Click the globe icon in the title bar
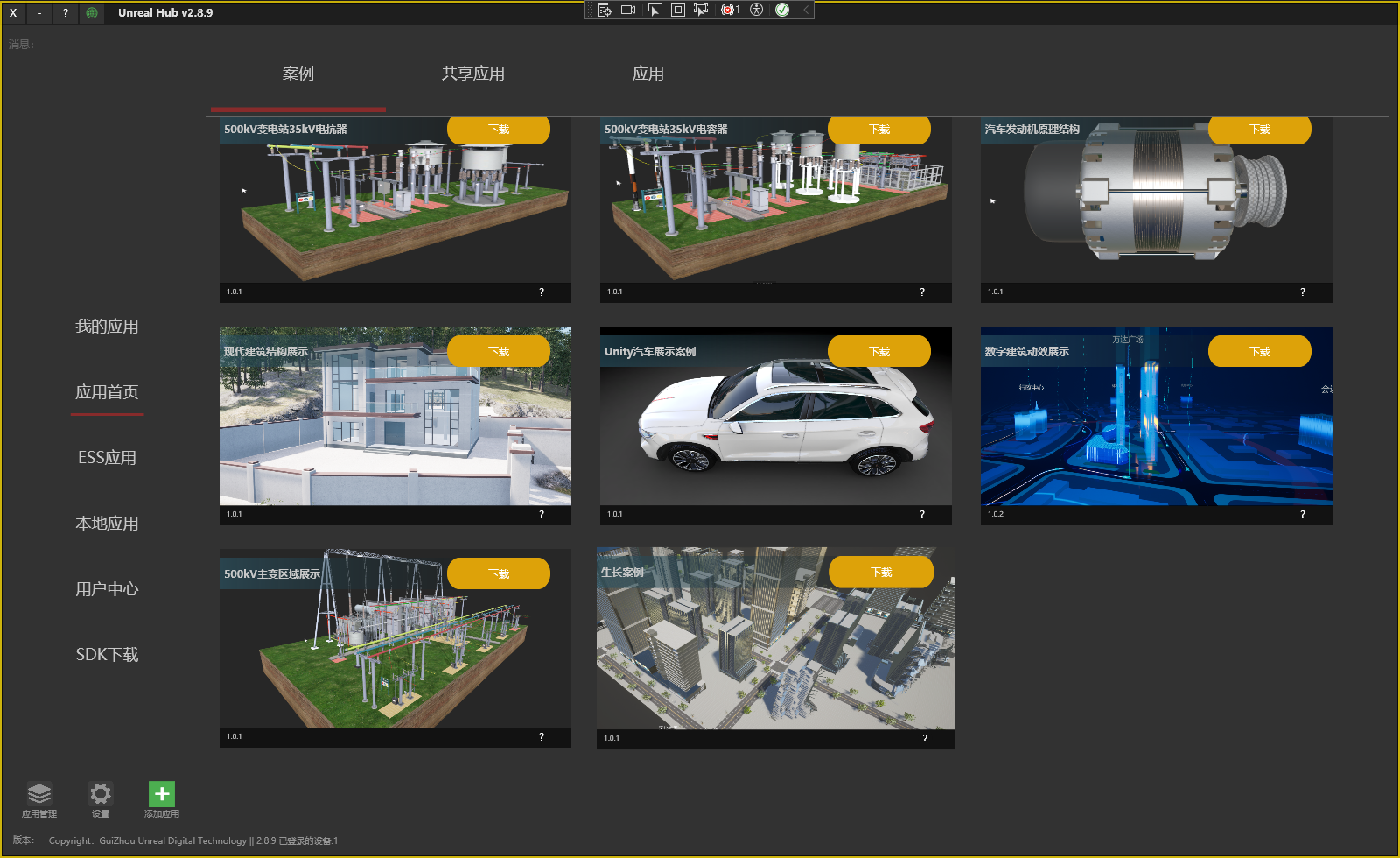Screen dimensions: 1400x858 coord(91,13)
